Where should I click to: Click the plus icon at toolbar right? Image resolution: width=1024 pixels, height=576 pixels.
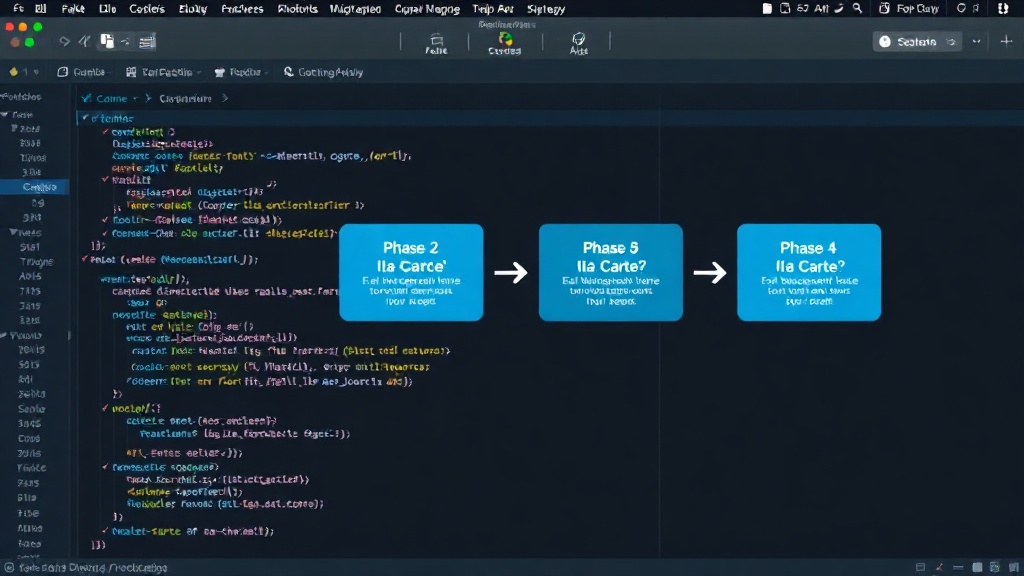(1006, 41)
